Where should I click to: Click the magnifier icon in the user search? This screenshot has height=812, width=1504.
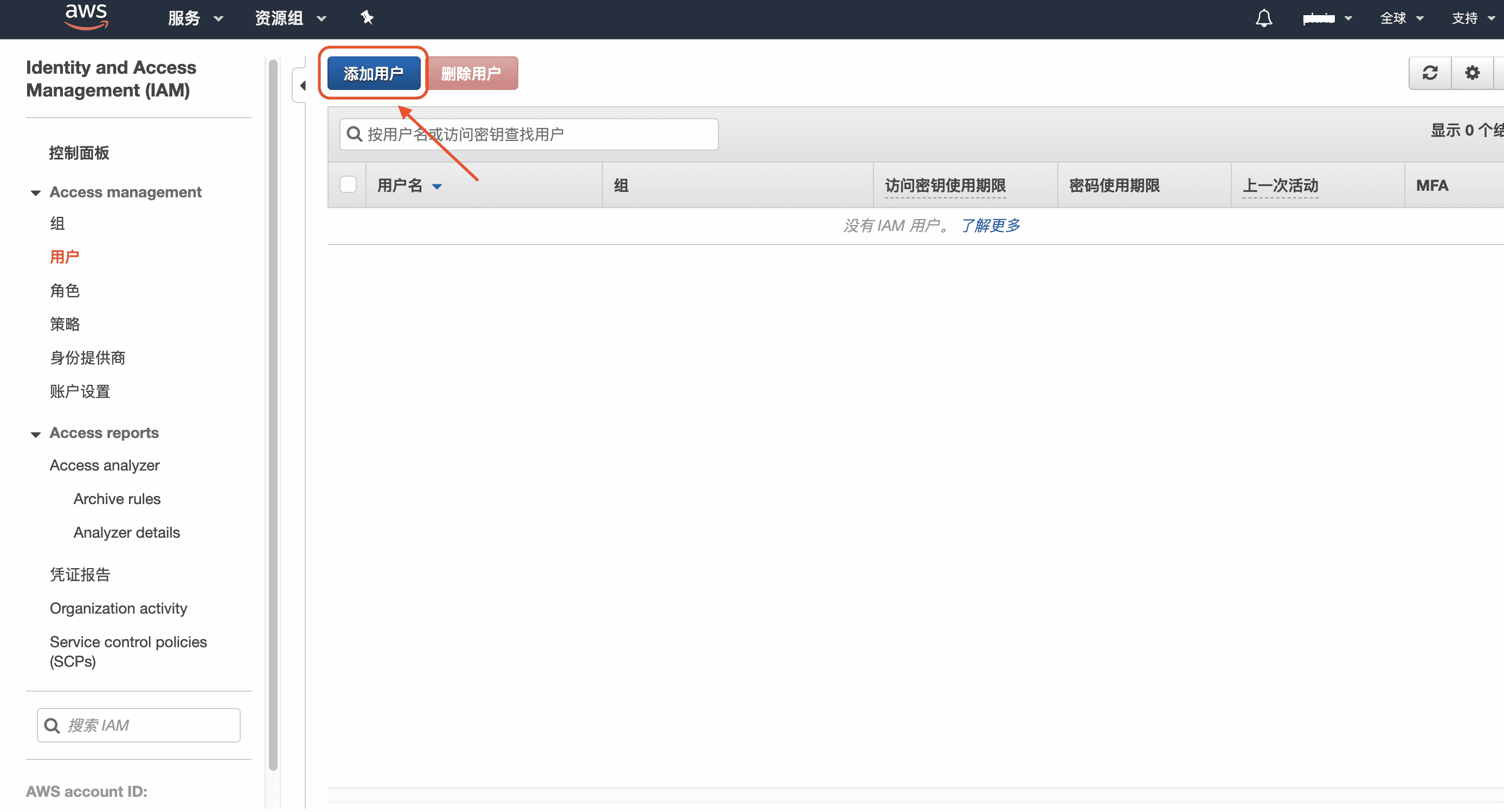click(354, 134)
